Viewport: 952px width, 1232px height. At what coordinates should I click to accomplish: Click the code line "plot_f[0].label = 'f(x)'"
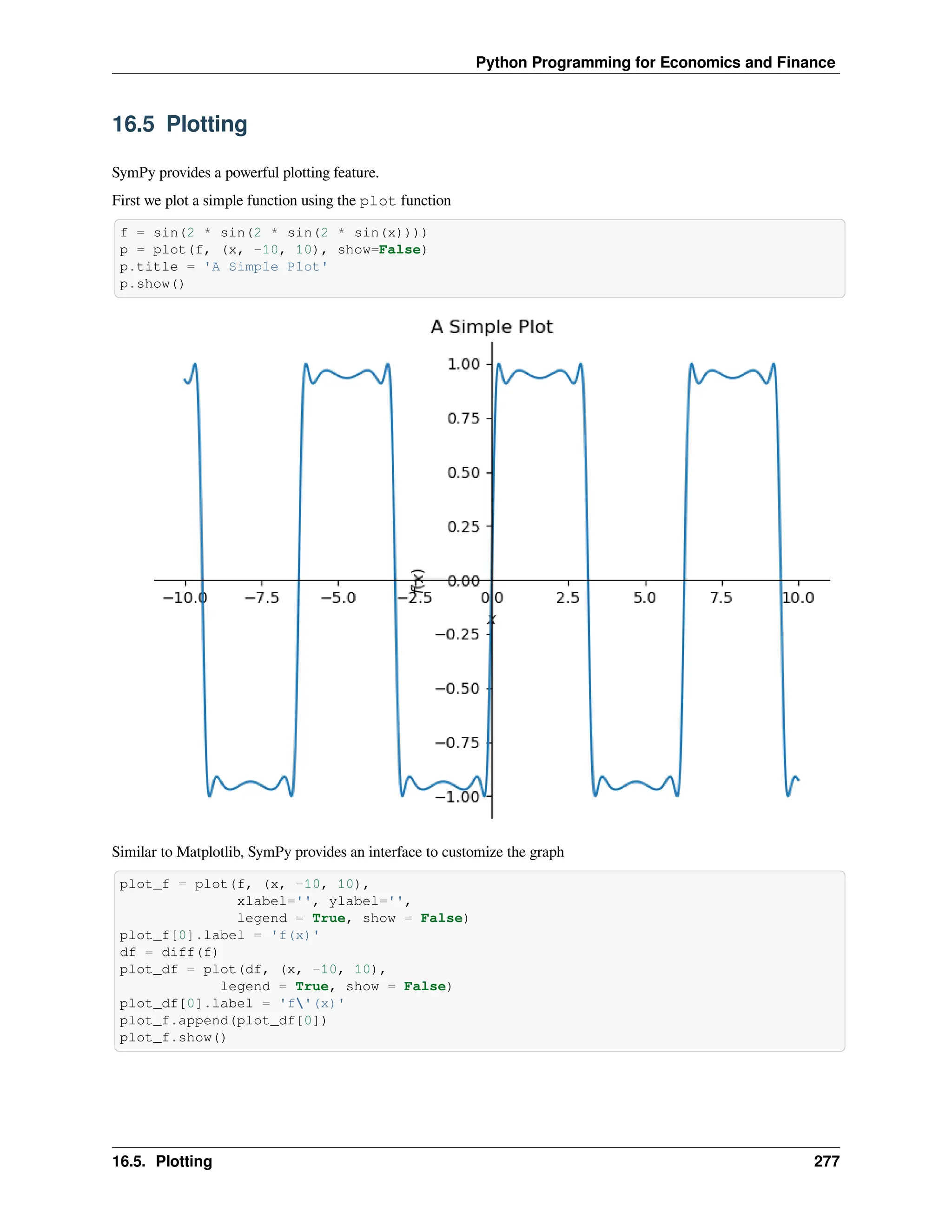click(x=219, y=935)
